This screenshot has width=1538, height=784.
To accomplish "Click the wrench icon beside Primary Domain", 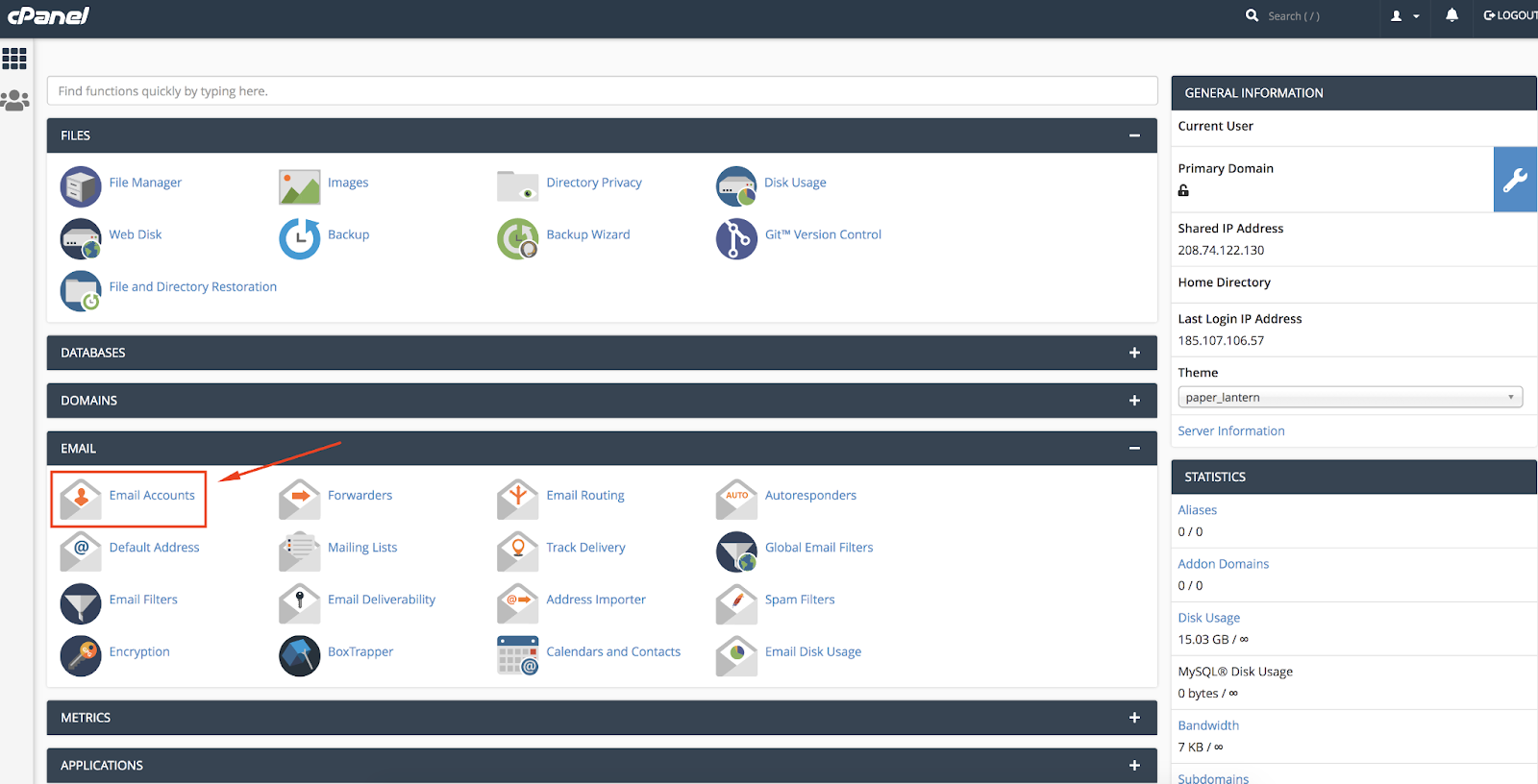I will pos(1515,180).
